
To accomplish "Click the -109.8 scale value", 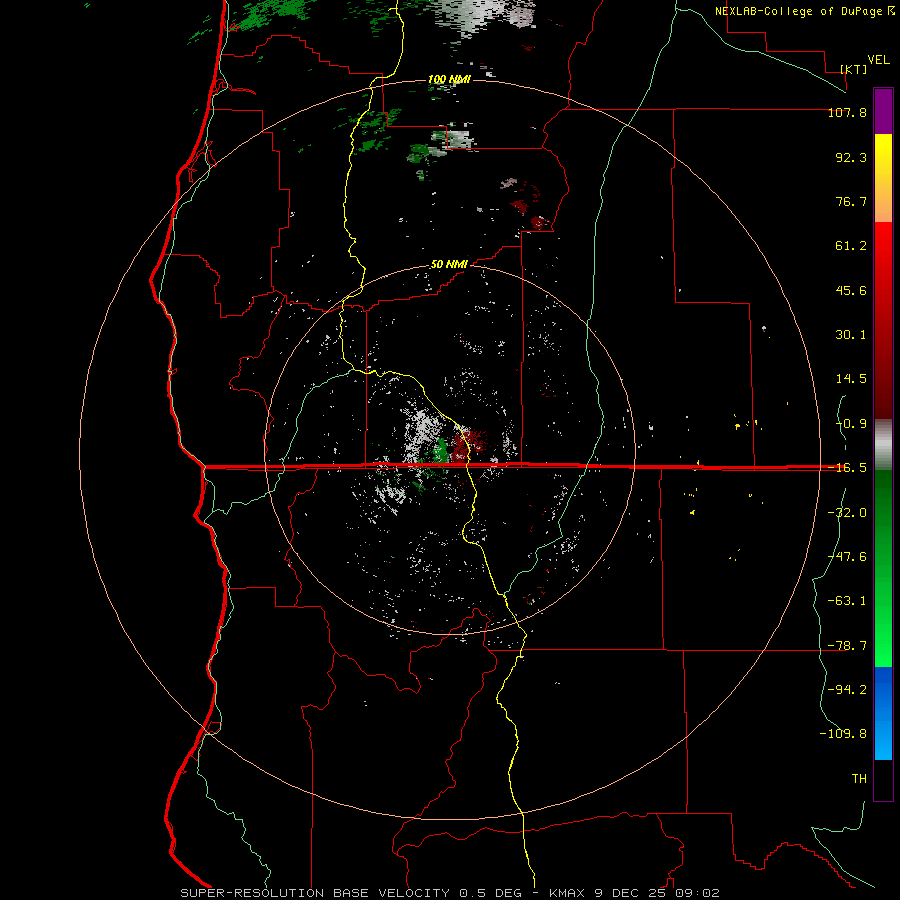I will point(843,734).
